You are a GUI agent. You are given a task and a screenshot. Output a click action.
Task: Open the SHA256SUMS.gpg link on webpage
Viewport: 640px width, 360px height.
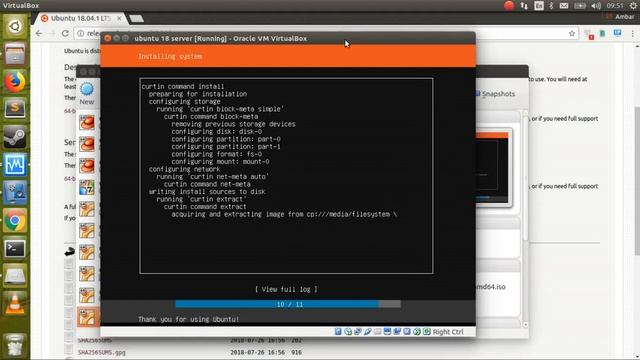[x=102, y=352]
